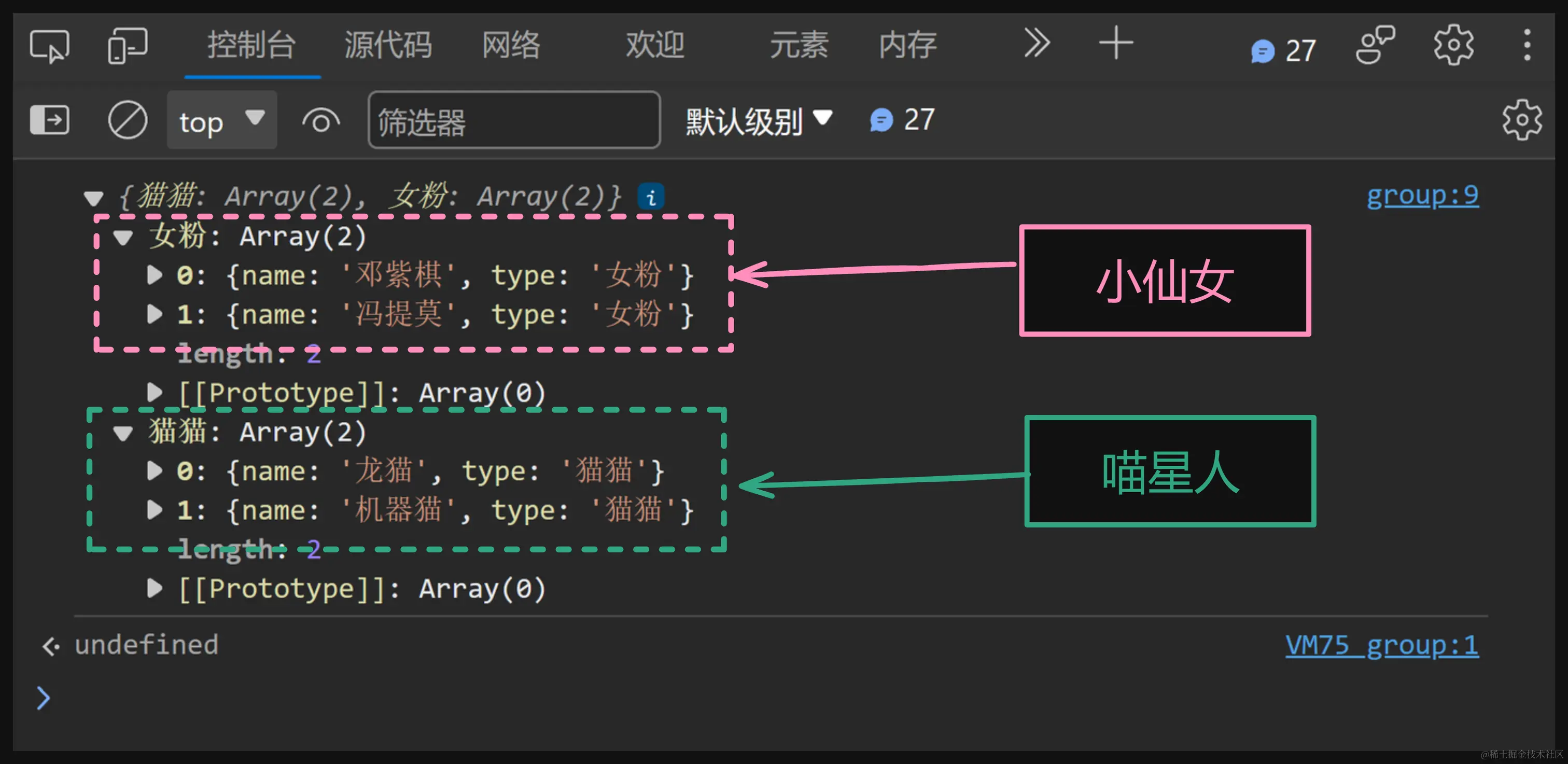Click the feedback people icon
This screenshot has width=1568, height=764.
tap(1375, 45)
